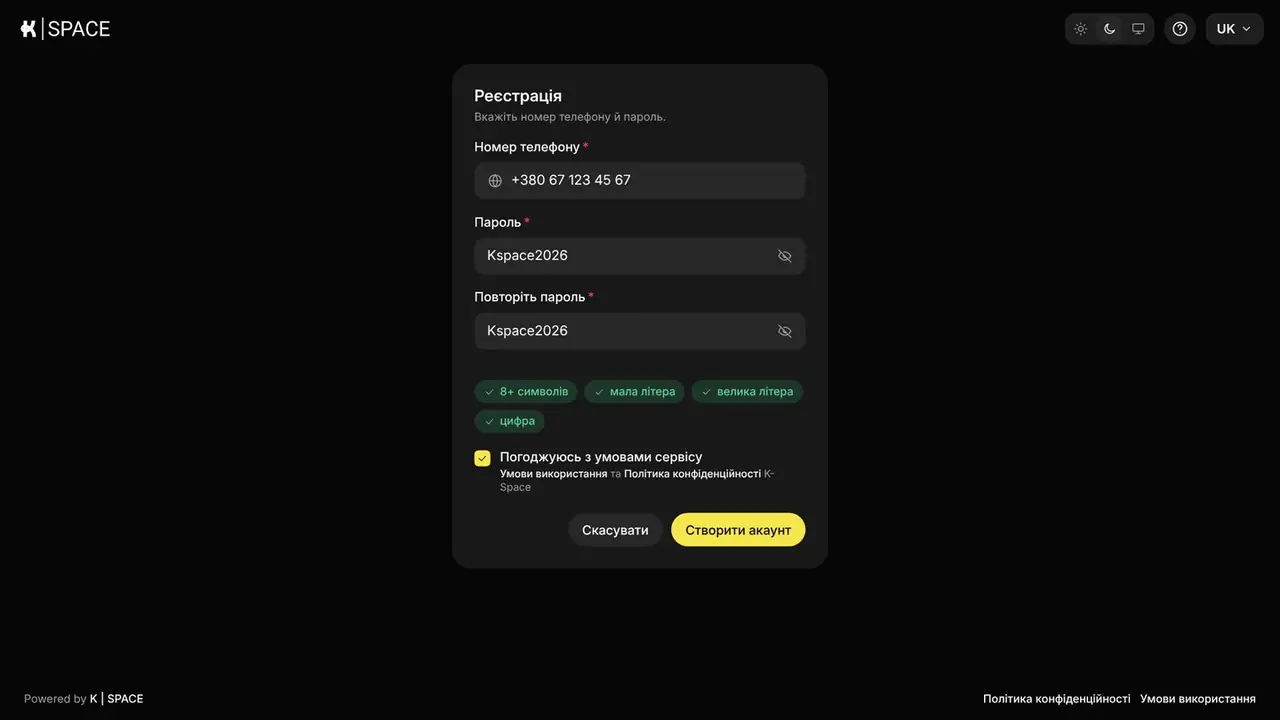
Task: Click the Вкажіть номер телефону й пароль subtitle
Action: coord(570,117)
